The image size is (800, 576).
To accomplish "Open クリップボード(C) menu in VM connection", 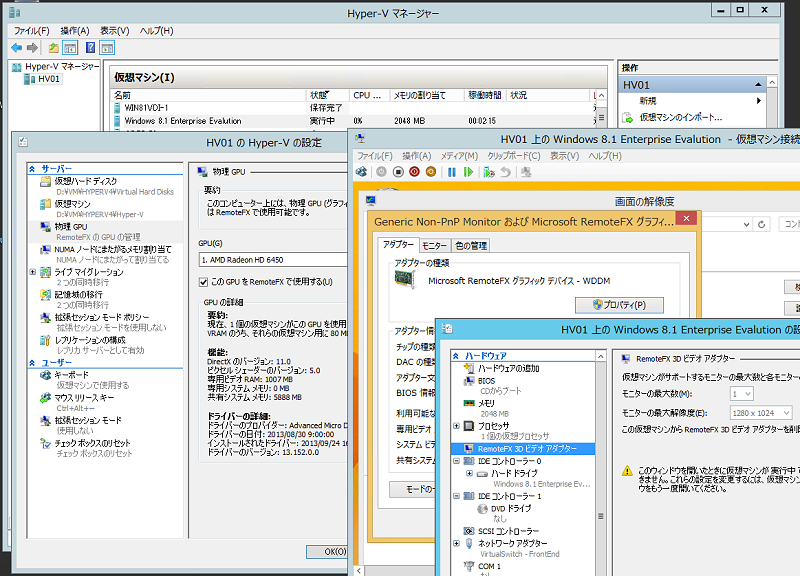I will tap(513, 156).
